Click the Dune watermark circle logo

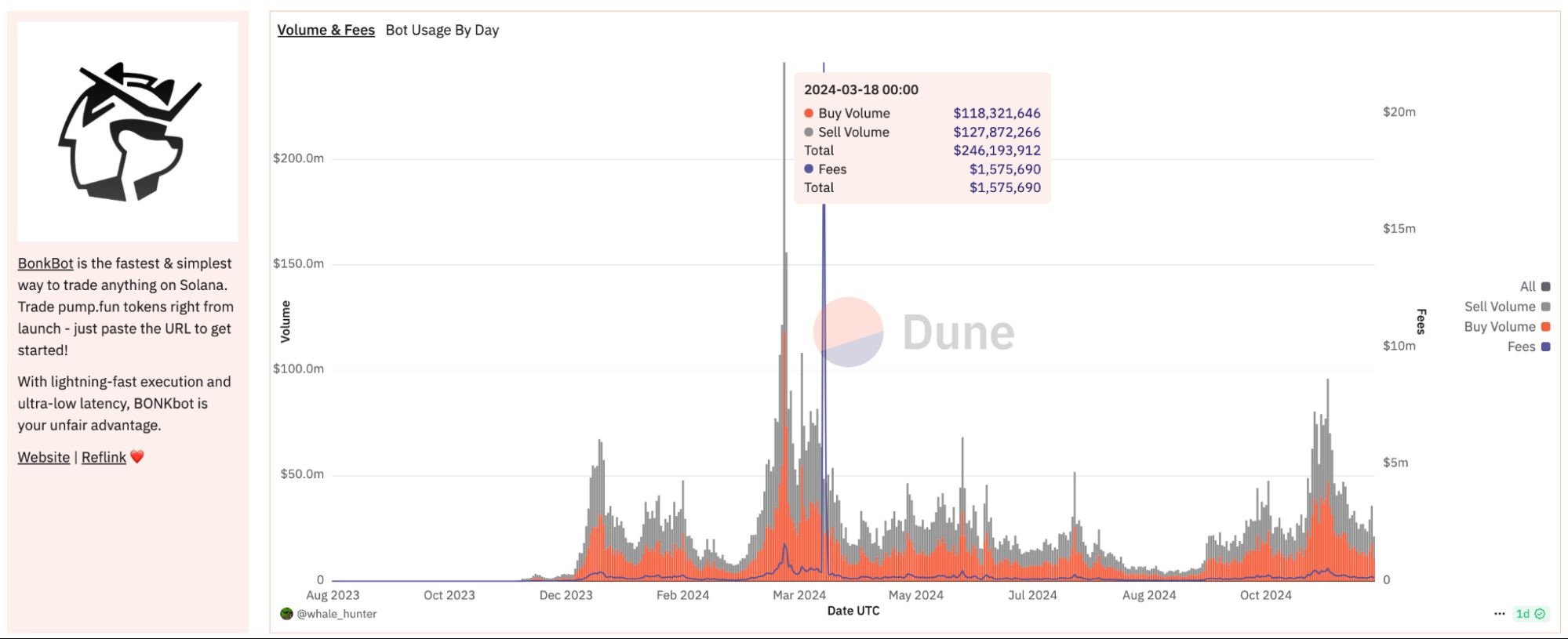pos(848,332)
